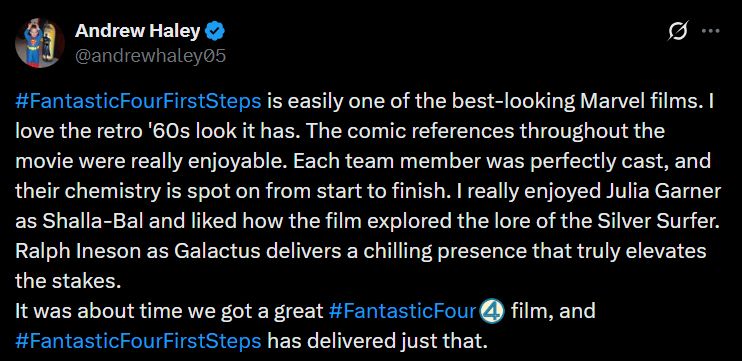Open #FantasticFourFirstSteps hashtag before "has delivered"
742x361 pixels.
(138, 342)
